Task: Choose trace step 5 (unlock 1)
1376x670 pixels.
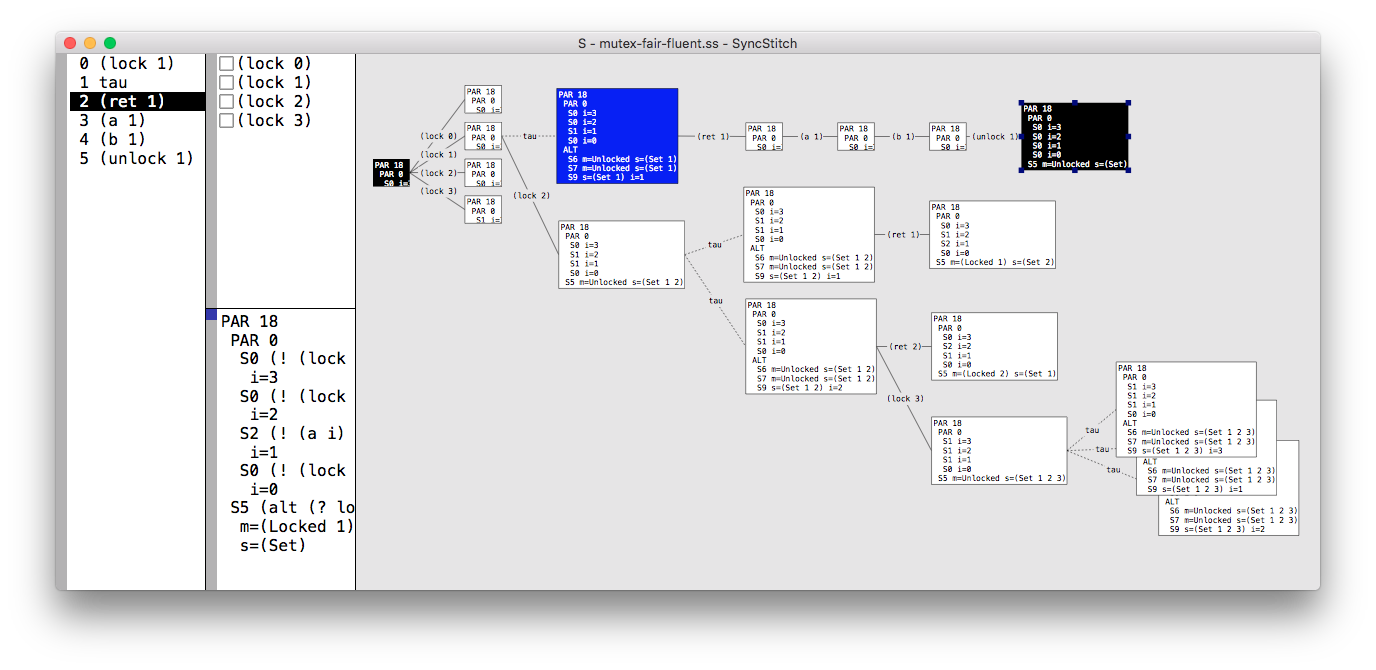Action: click(136, 159)
